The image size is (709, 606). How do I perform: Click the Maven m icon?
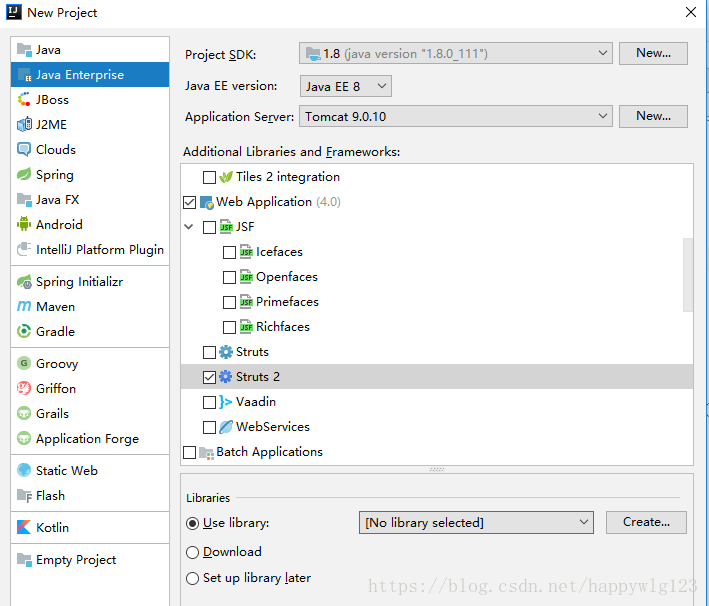pos(24,307)
